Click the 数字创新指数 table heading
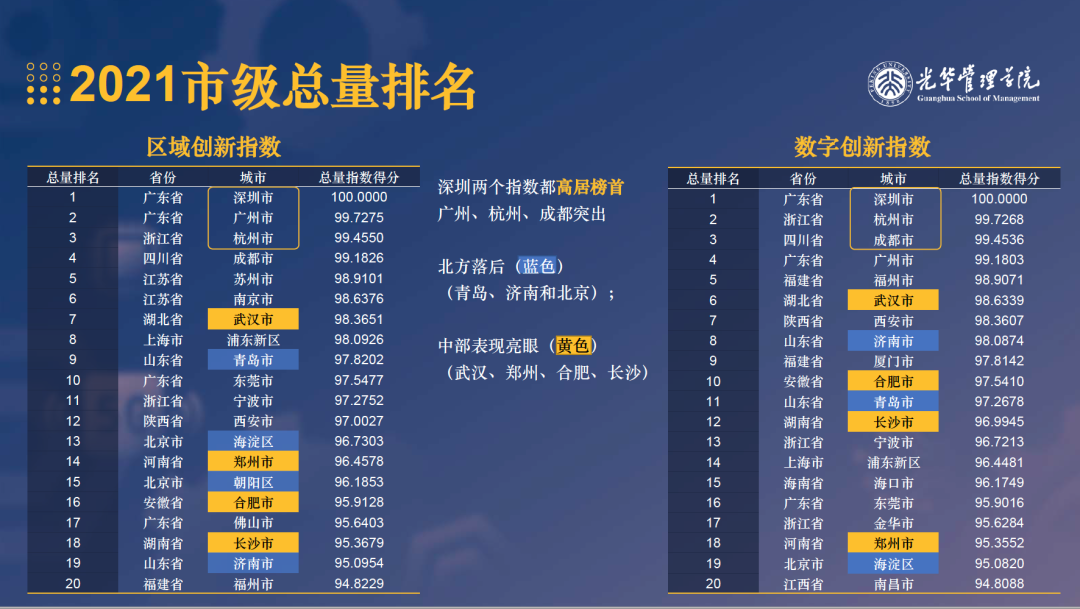The height and width of the screenshot is (609, 1080). click(x=862, y=147)
